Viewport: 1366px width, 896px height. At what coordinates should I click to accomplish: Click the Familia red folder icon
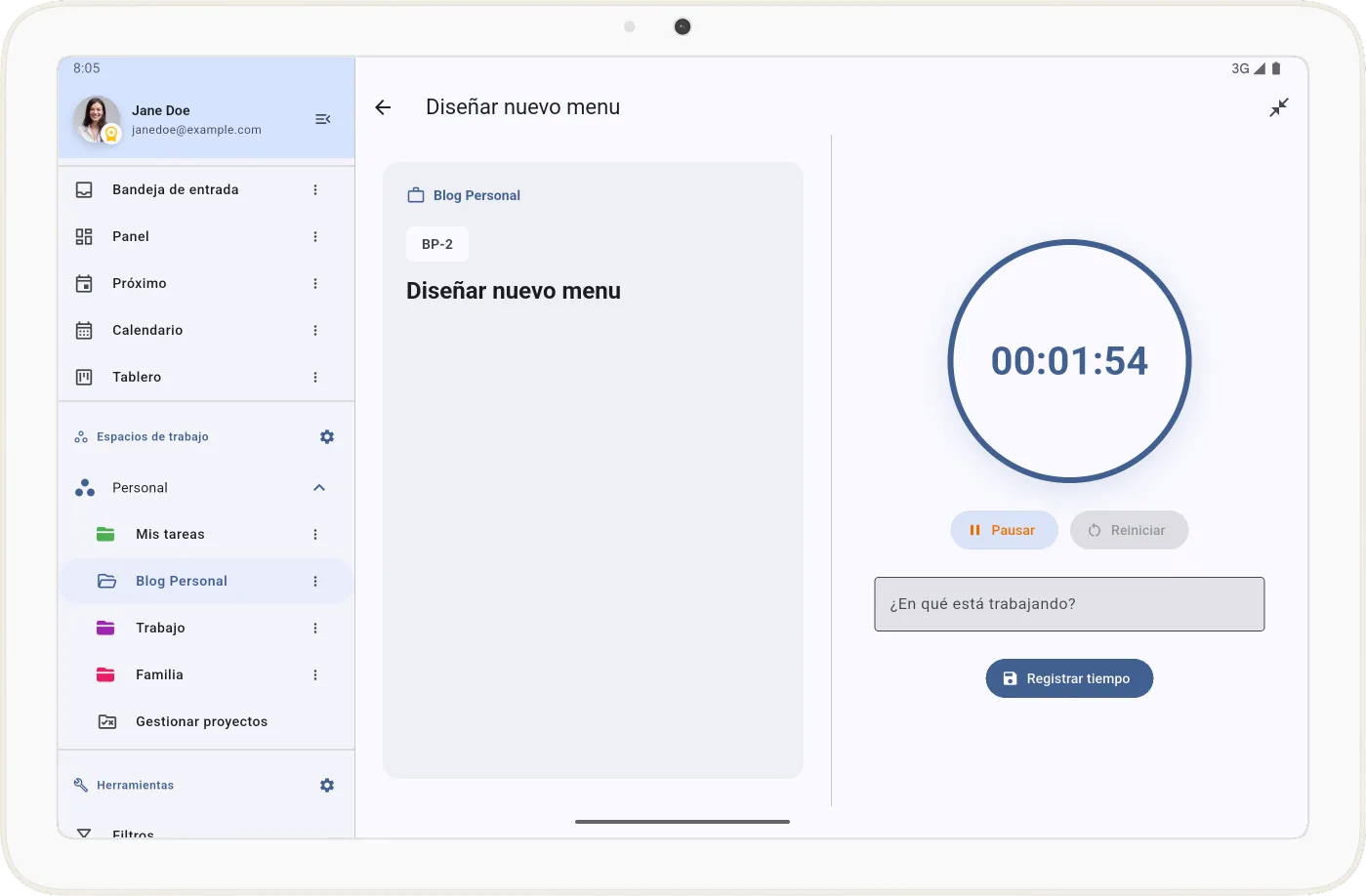point(105,674)
